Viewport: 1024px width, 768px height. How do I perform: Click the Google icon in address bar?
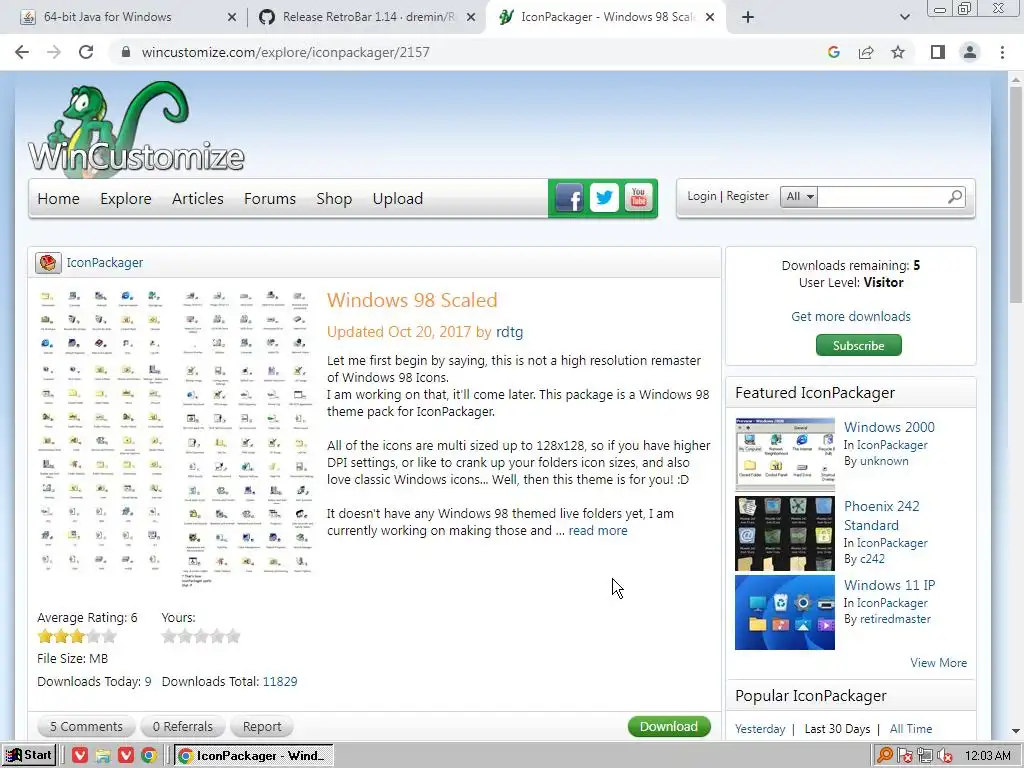pyautogui.click(x=833, y=52)
